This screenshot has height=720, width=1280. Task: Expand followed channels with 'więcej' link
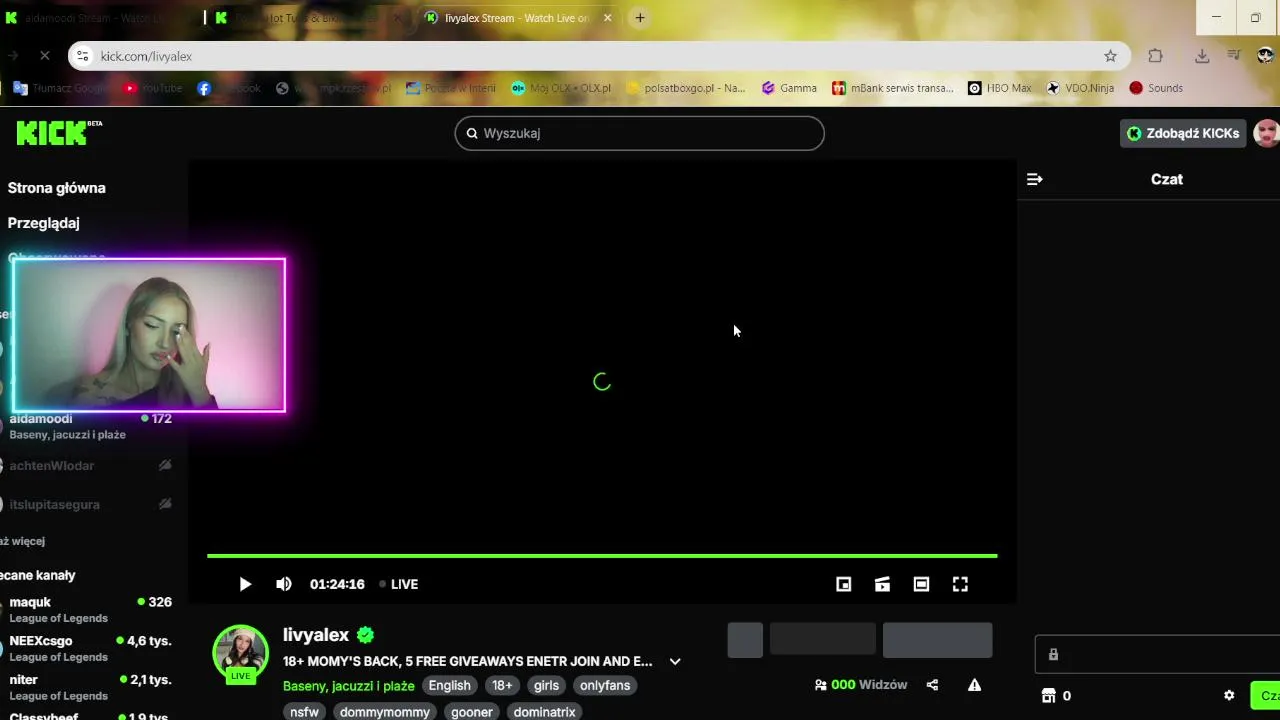[22, 541]
